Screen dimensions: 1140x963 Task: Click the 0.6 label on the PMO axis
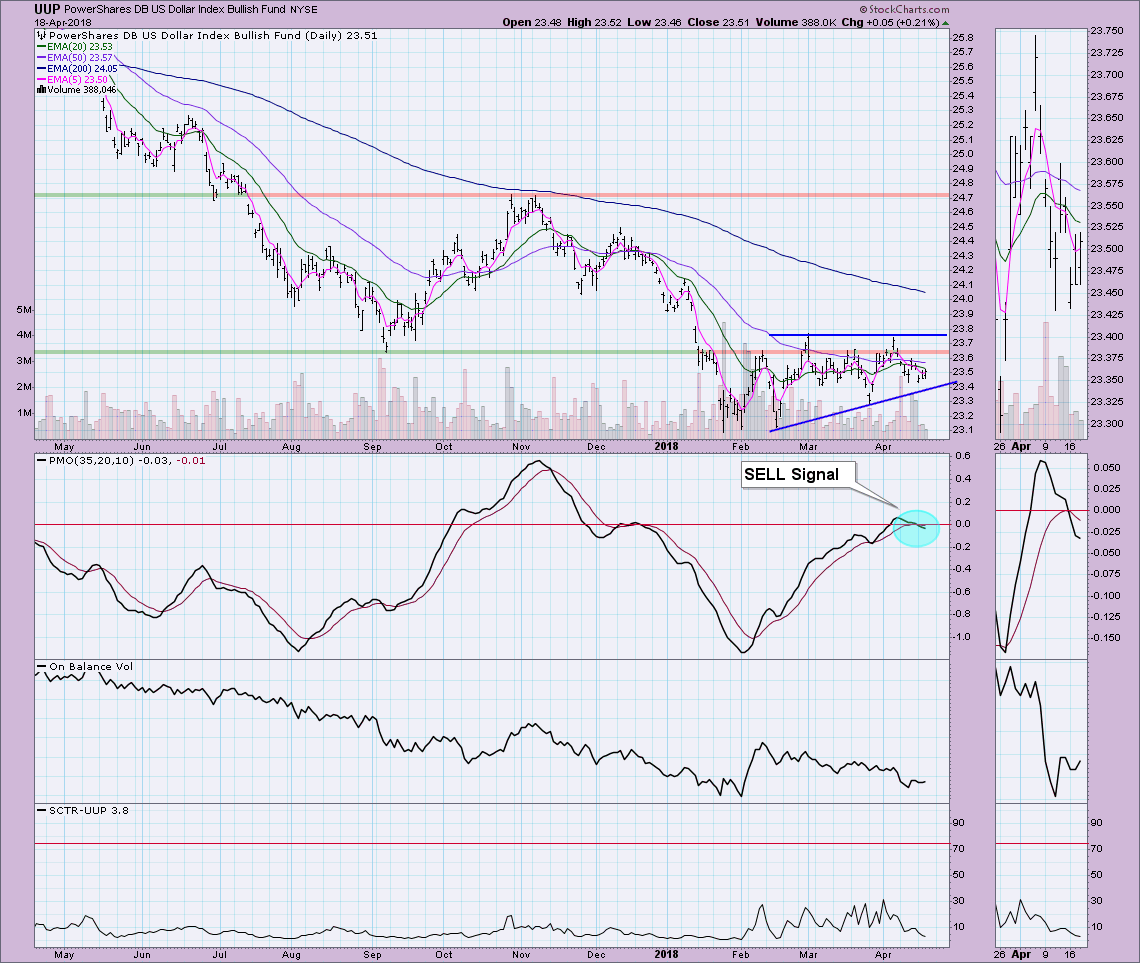pos(963,456)
